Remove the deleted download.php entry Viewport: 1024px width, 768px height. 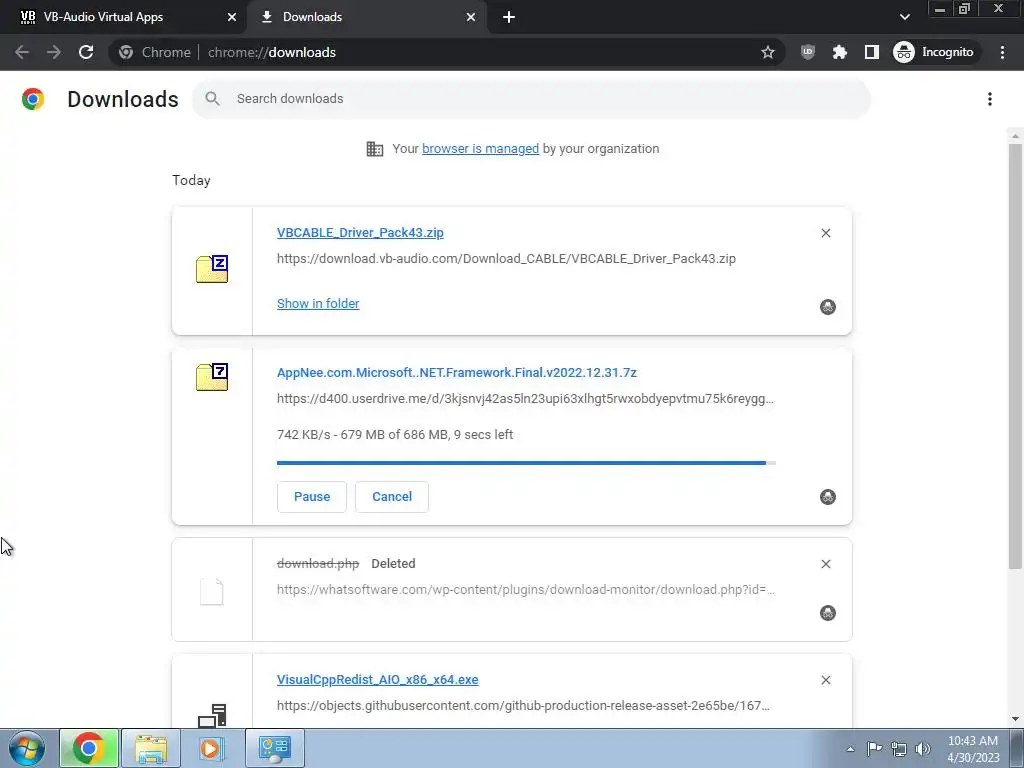826,564
